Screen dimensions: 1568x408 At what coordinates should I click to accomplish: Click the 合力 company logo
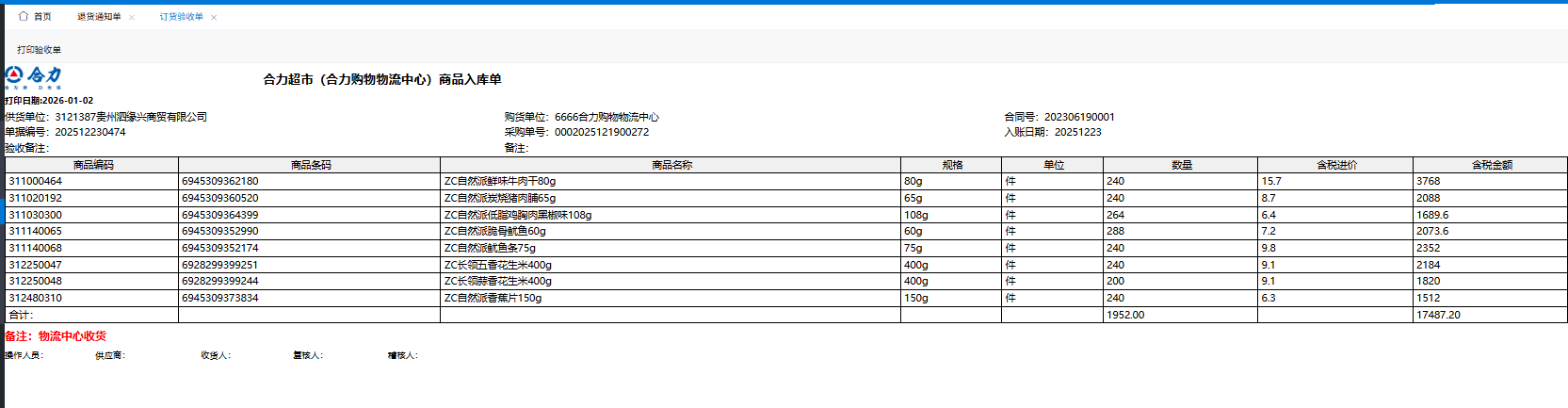pyautogui.click(x=33, y=77)
